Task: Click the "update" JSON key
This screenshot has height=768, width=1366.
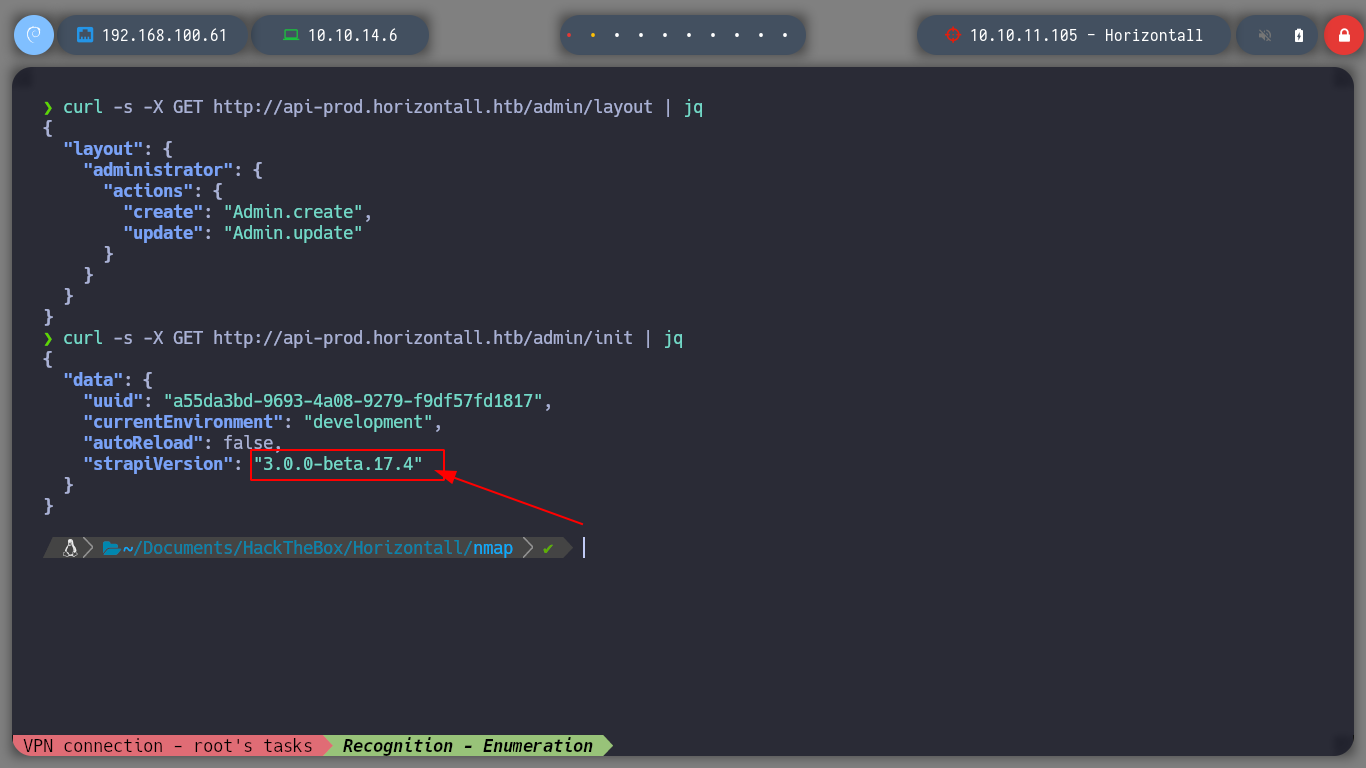Action: [x=163, y=233]
